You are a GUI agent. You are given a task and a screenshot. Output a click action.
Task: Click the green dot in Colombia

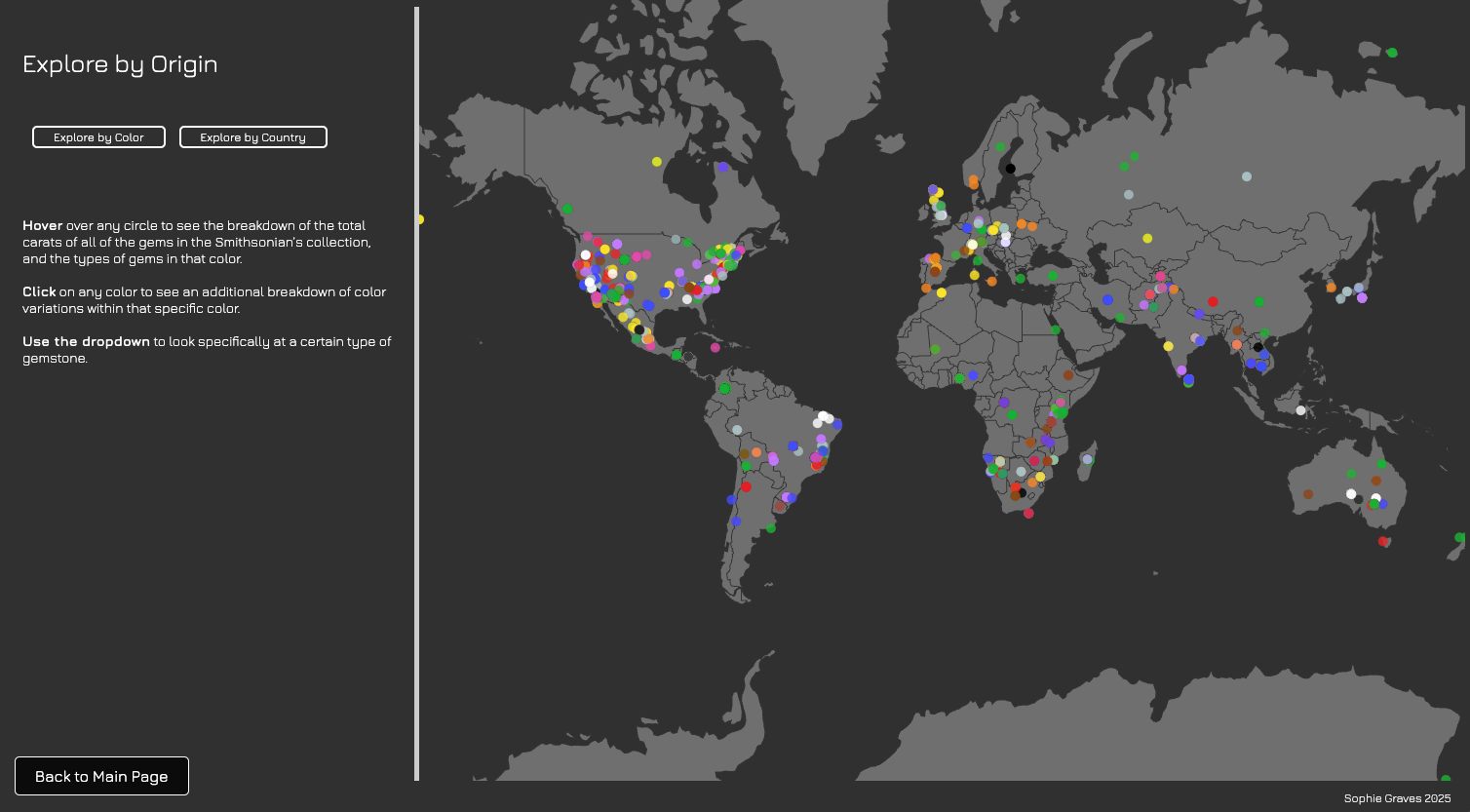click(x=724, y=389)
